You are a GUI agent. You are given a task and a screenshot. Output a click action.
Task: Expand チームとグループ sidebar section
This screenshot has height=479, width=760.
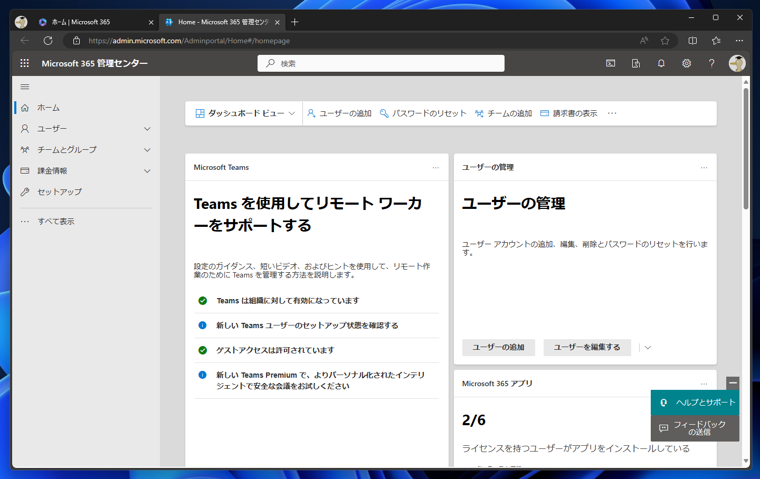click(x=86, y=150)
